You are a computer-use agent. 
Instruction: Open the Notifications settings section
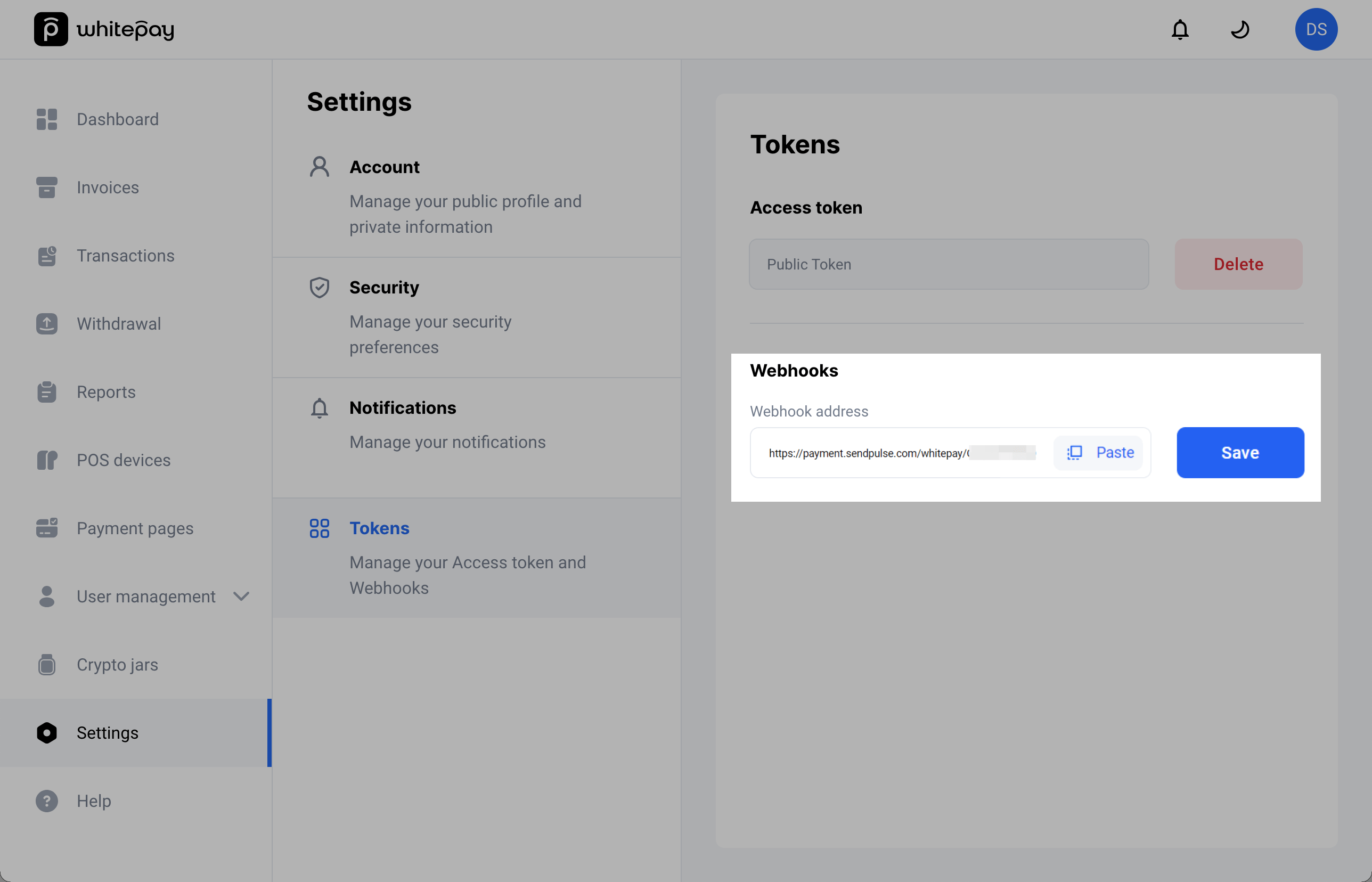pyautogui.click(x=403, y=408)
